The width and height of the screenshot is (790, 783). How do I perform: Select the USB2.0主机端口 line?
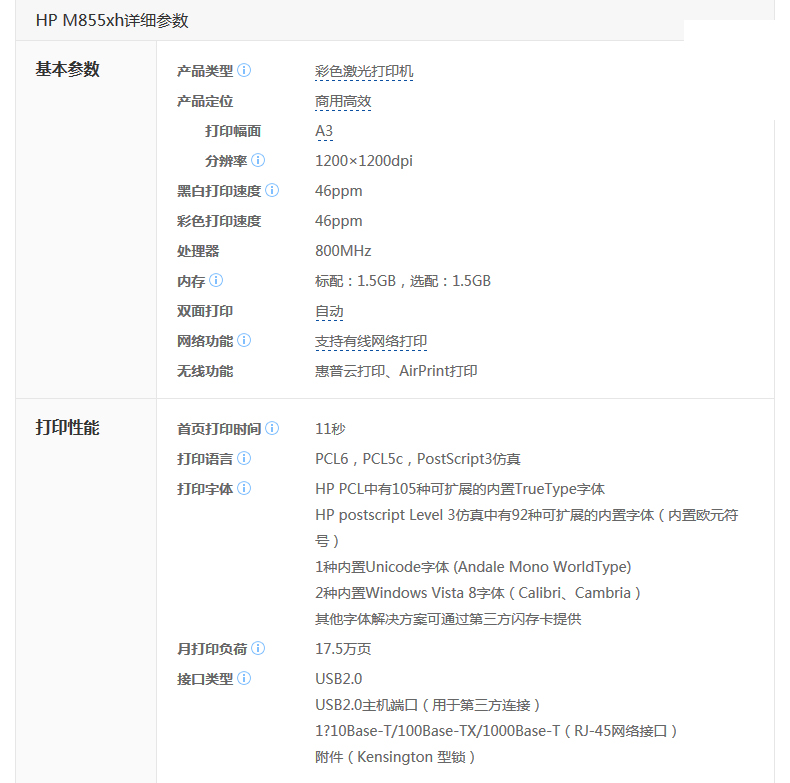point(427,705)
